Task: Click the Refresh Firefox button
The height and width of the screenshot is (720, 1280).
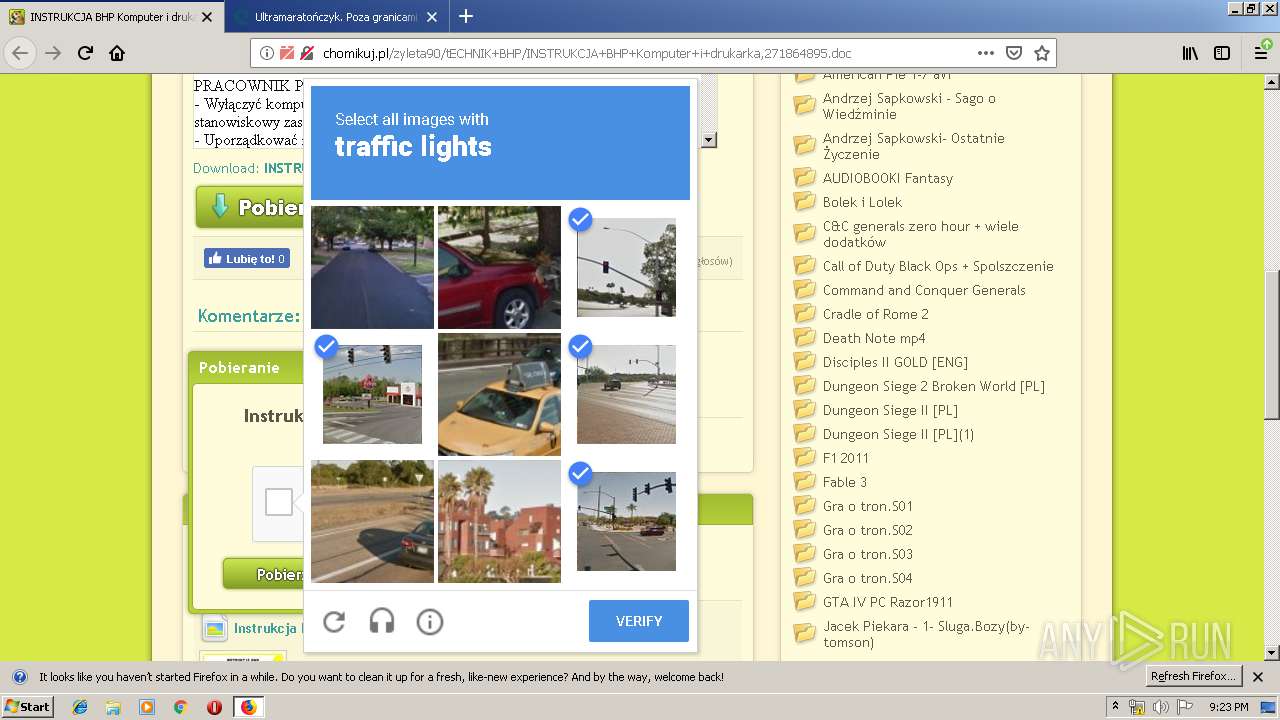Action: 1194,676
